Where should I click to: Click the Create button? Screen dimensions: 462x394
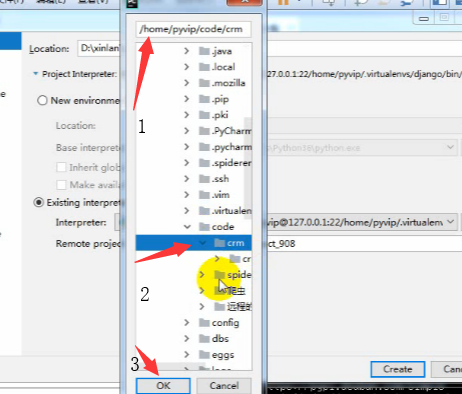(398, 369)
